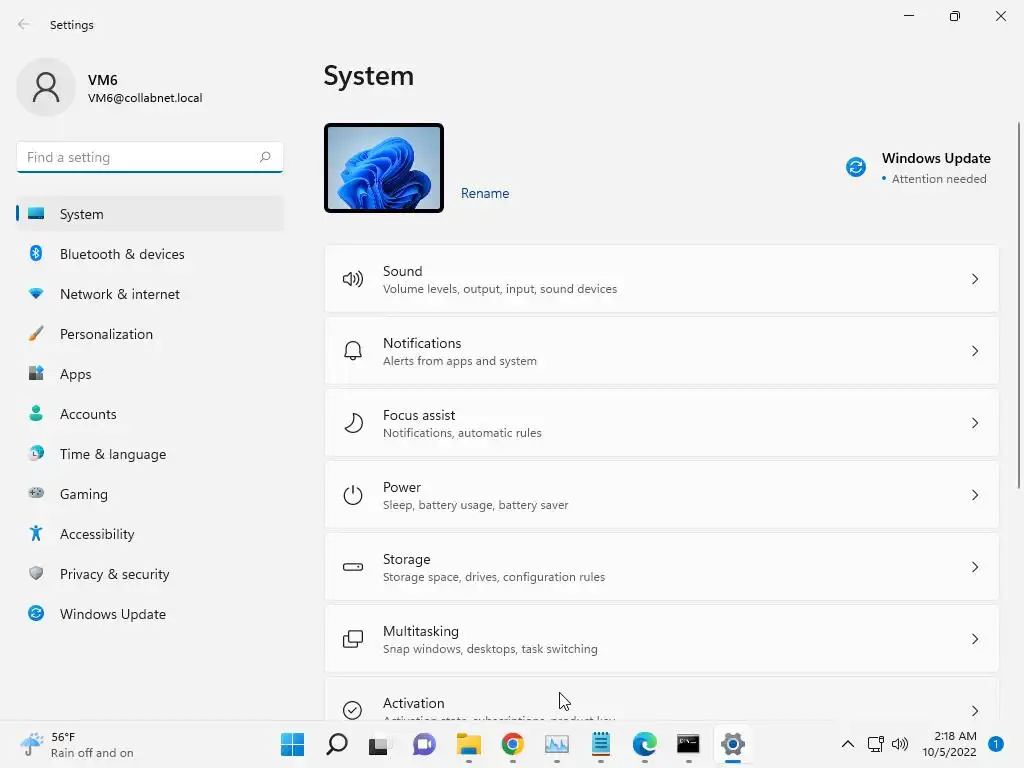Click the Find a setting search box

coord(150,157)
